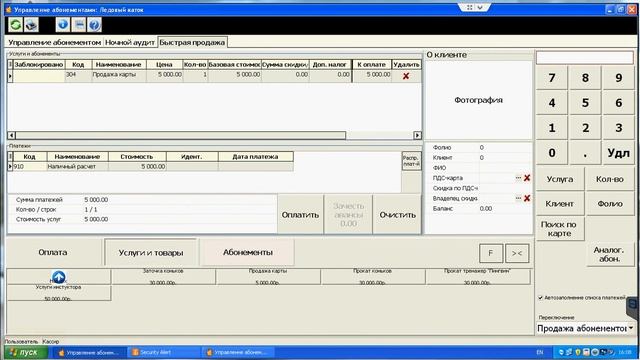Image resolution: width=640 pixels, height=360 pixels.
Task: Tap keypad digit 0
Action: pos(552,153)
